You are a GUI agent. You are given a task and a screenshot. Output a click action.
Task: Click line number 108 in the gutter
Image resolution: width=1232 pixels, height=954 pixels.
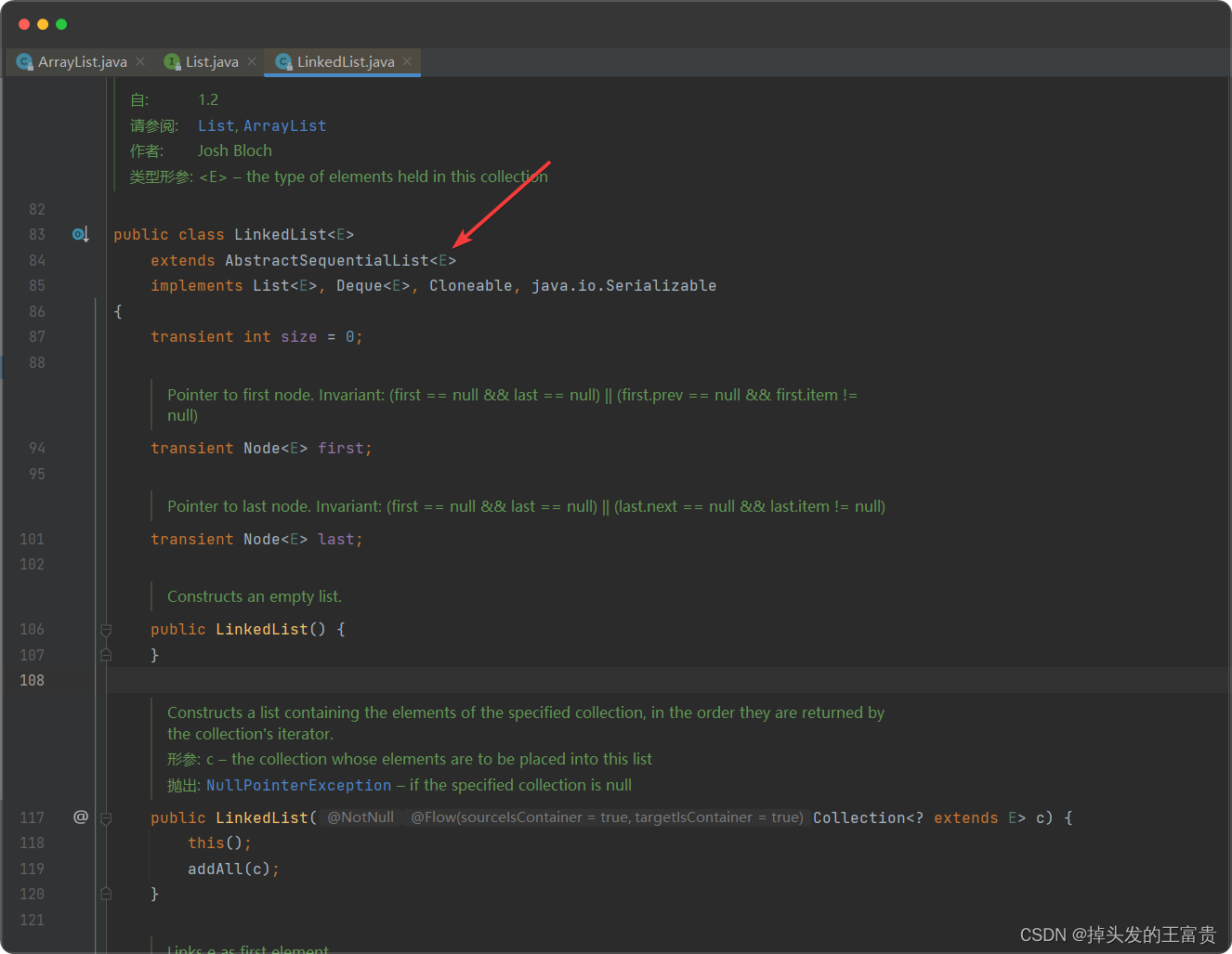click(x=32, y=680)
